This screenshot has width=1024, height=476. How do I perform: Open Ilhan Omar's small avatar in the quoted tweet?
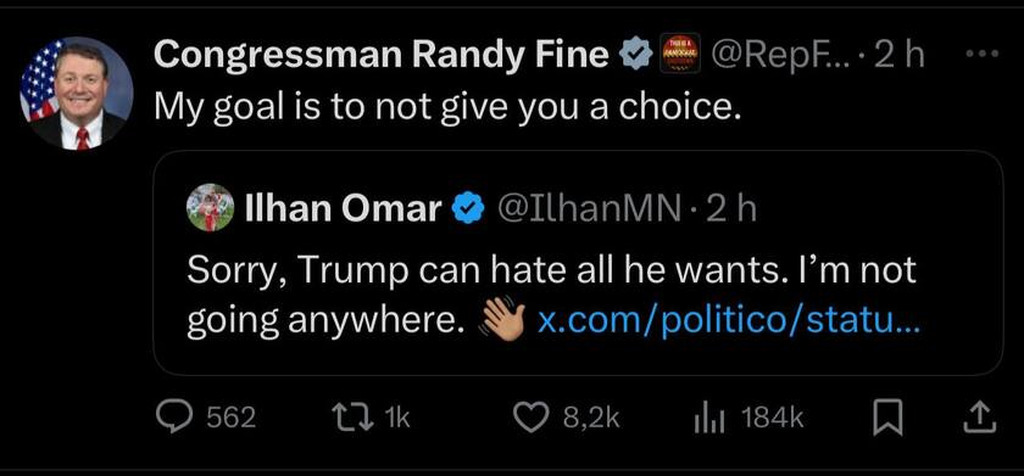tap(210, 208)
